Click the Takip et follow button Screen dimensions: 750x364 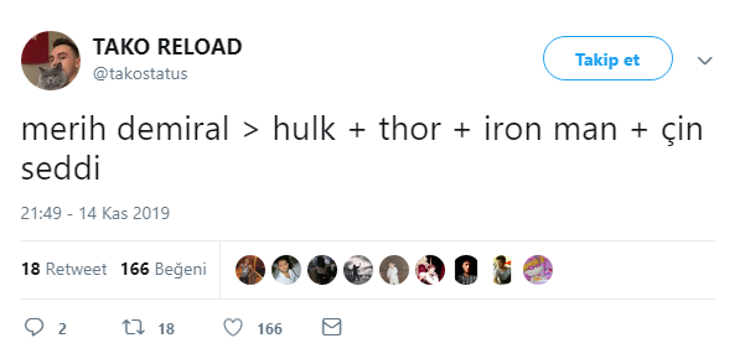[x=607, y=59]
